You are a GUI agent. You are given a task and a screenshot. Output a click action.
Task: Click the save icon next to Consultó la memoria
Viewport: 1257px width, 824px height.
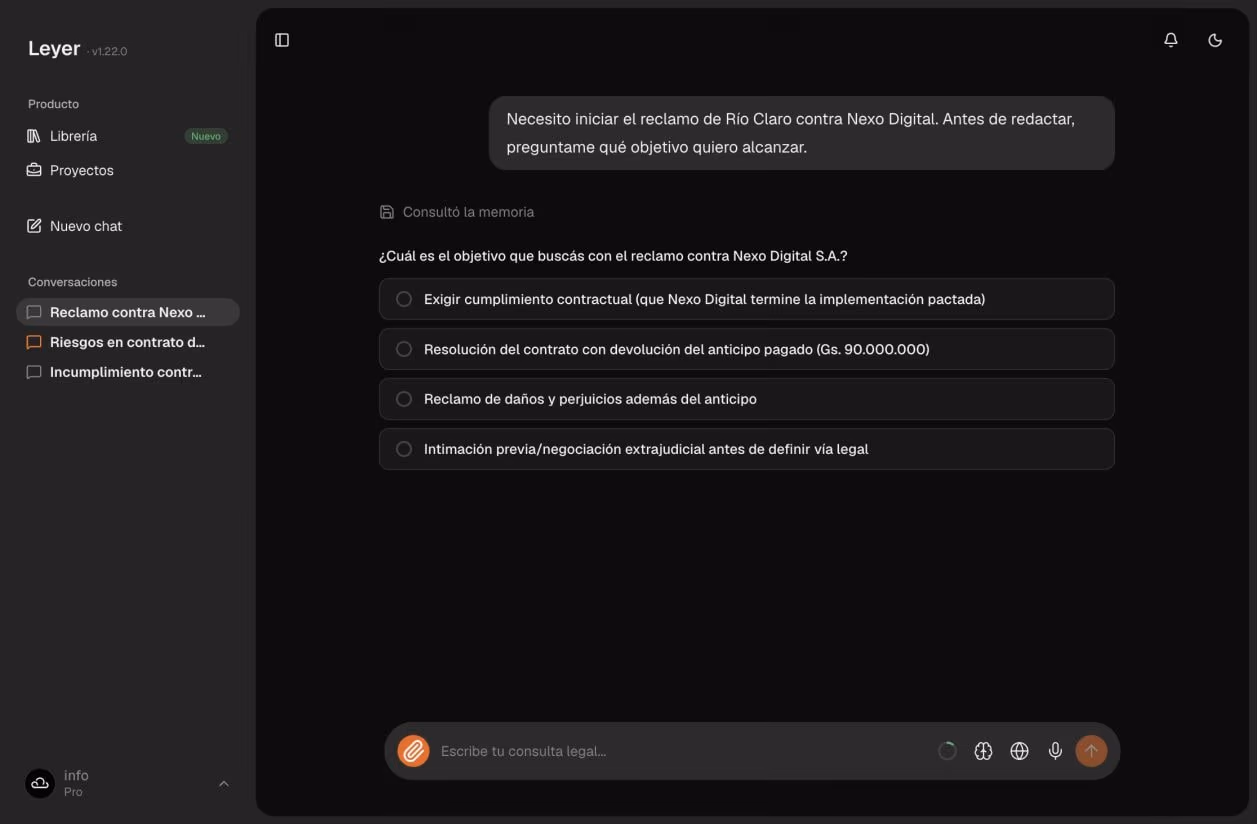point(387,212)
